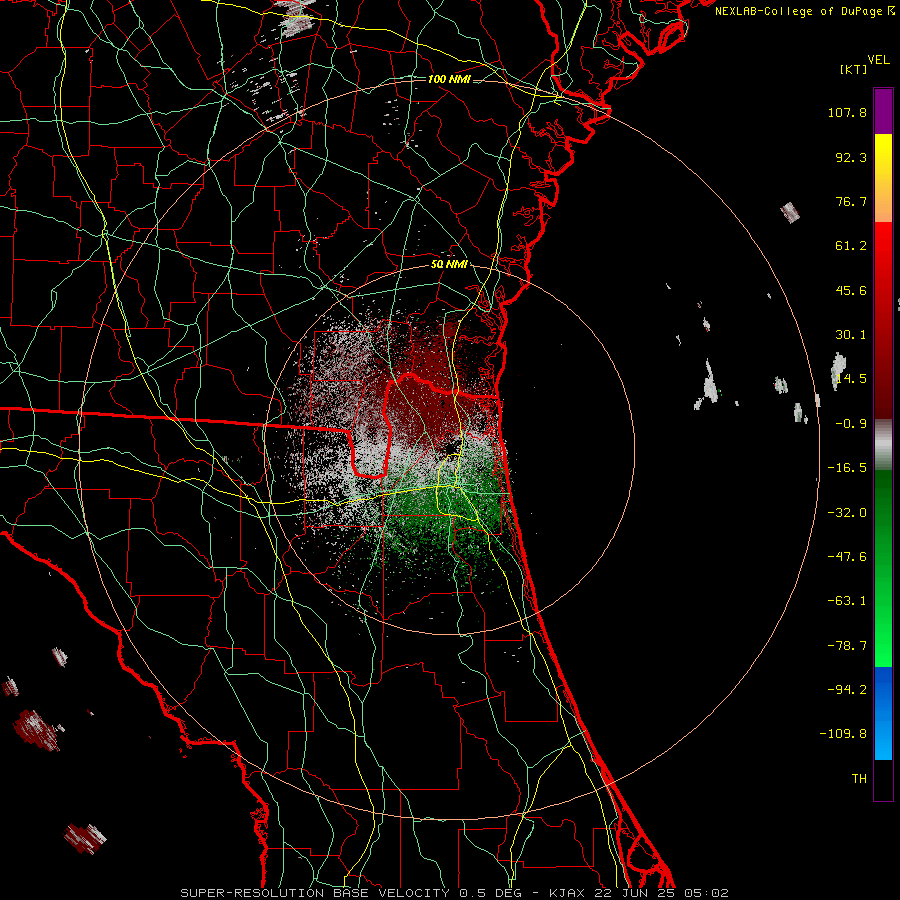Click the Super-Resolution Base Velocity KJAX caption

(x=455, y=893)
